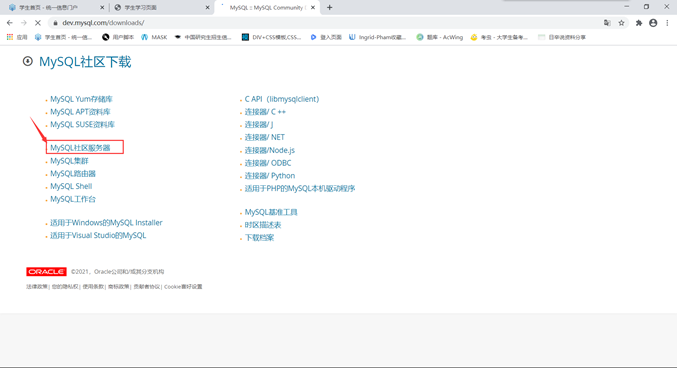Open the Chrome profile avatar
This screenshot has height=368, width=677.
coord(653,23)
